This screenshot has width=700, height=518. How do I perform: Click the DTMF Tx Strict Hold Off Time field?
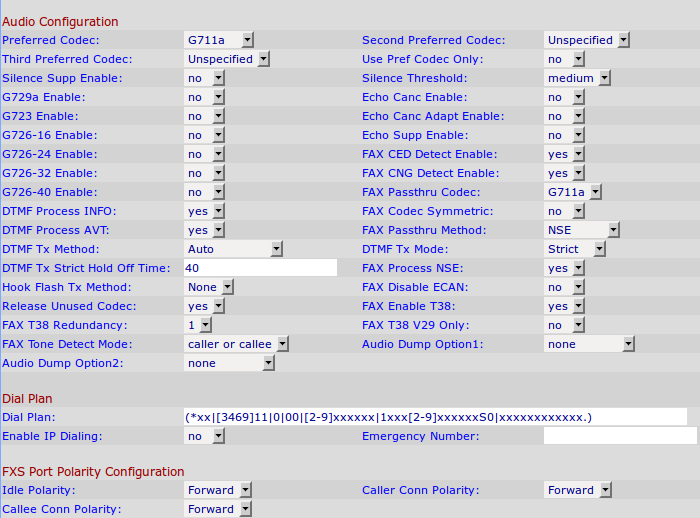[260, 268]
